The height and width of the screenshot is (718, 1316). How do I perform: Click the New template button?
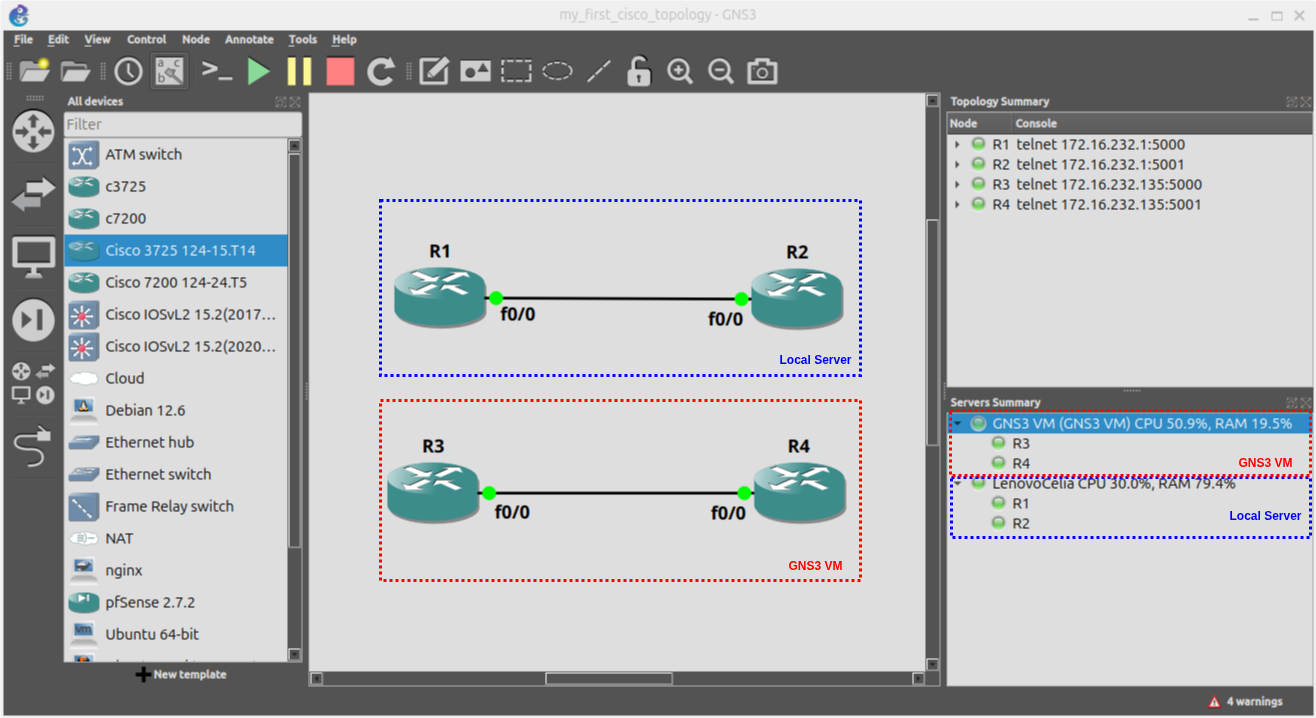click(x=180, y=674)
